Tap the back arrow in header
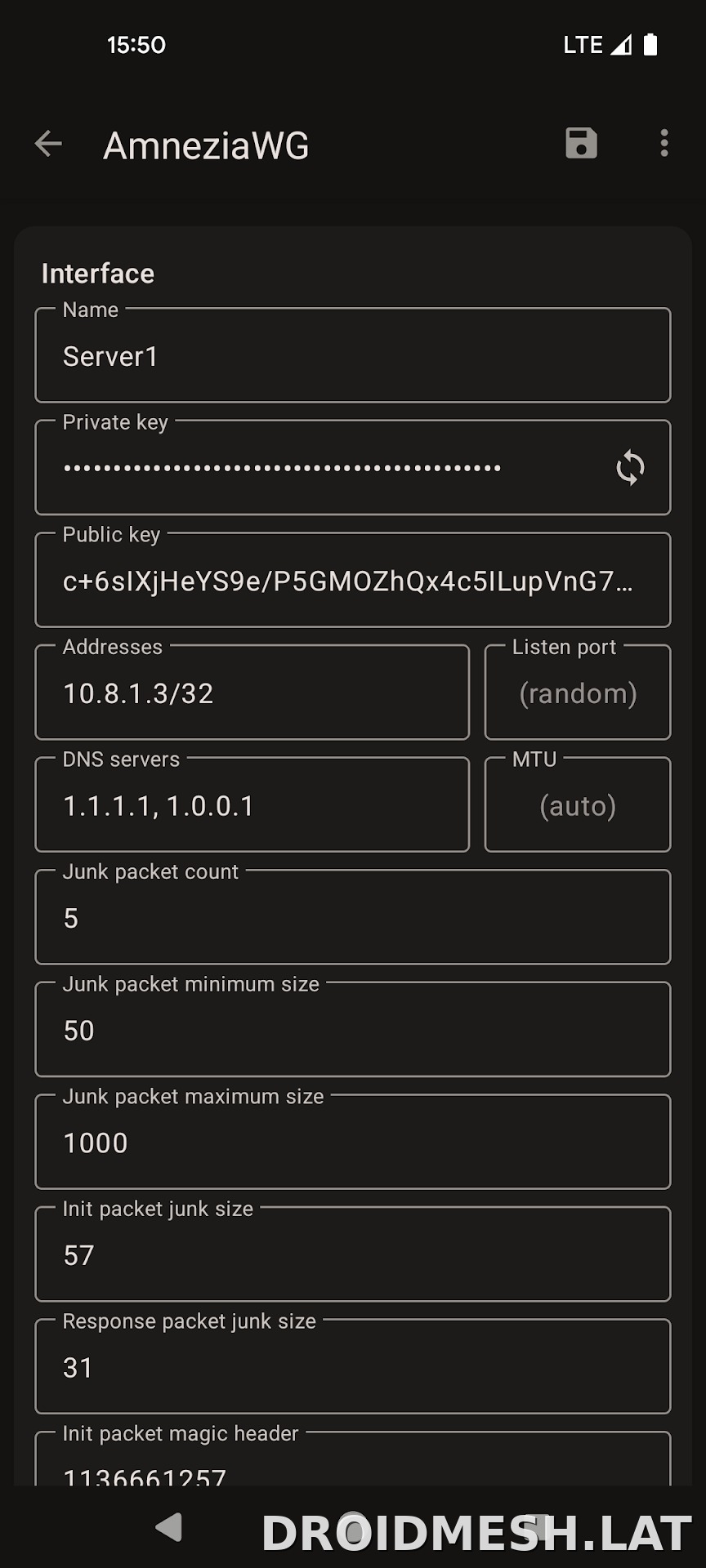Image resolution: width=706 pixels, height=1568 pixels. point(48,144)
